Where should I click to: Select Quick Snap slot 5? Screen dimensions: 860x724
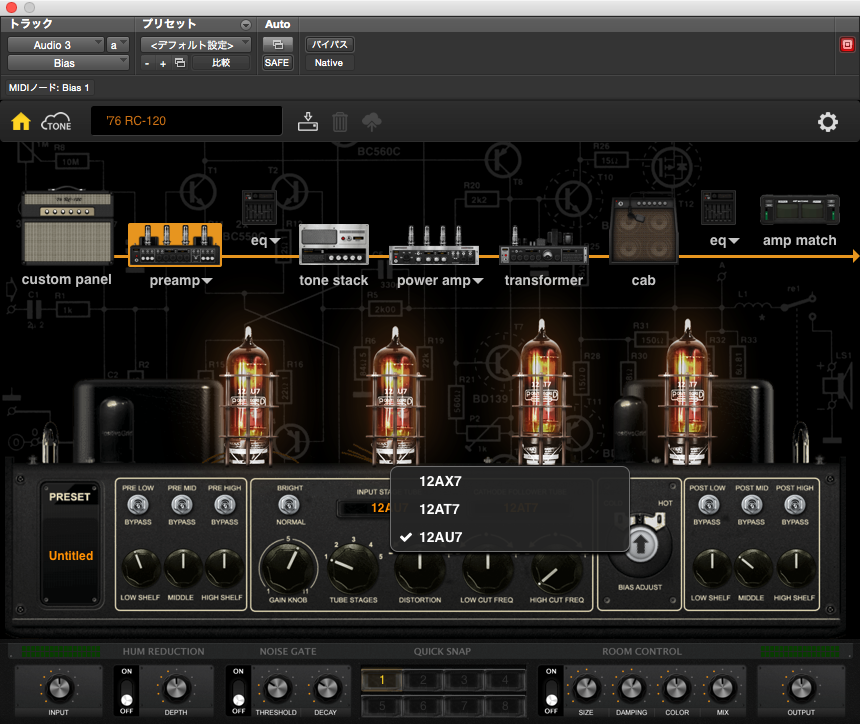382,705
